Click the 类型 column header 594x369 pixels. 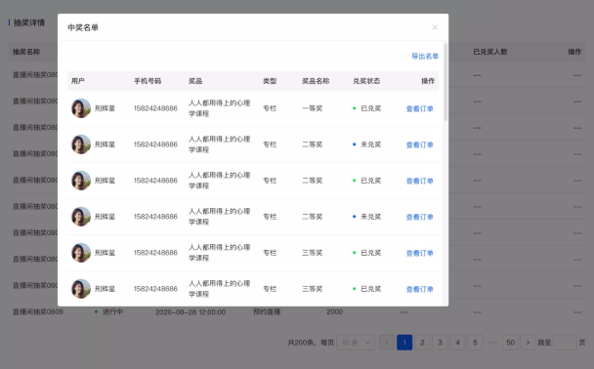point(270,81)
